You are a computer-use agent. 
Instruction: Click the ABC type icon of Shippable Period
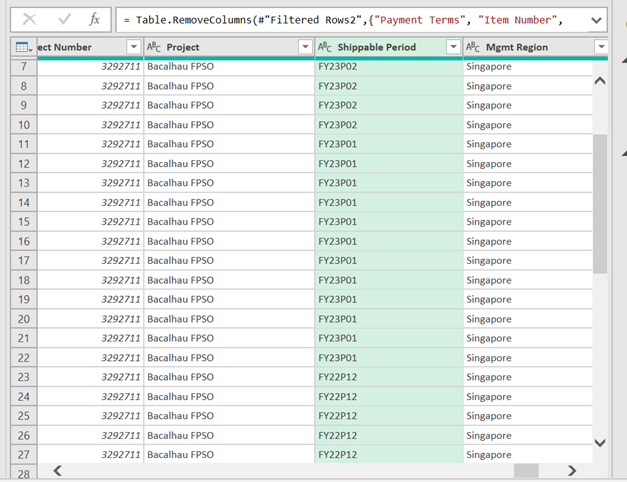[x=325, y=47]
